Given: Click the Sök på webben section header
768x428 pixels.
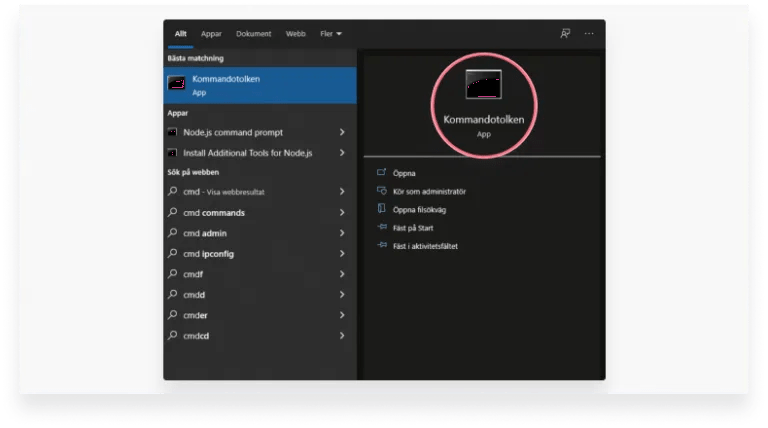Looking at the screenshot, I should point(193,172).
